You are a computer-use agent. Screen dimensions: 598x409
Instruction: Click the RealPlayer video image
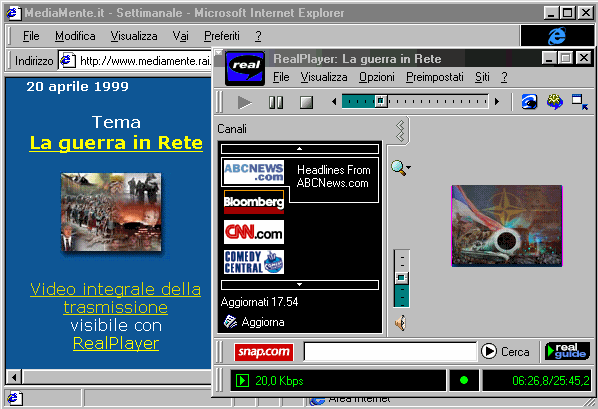point(507,226)
